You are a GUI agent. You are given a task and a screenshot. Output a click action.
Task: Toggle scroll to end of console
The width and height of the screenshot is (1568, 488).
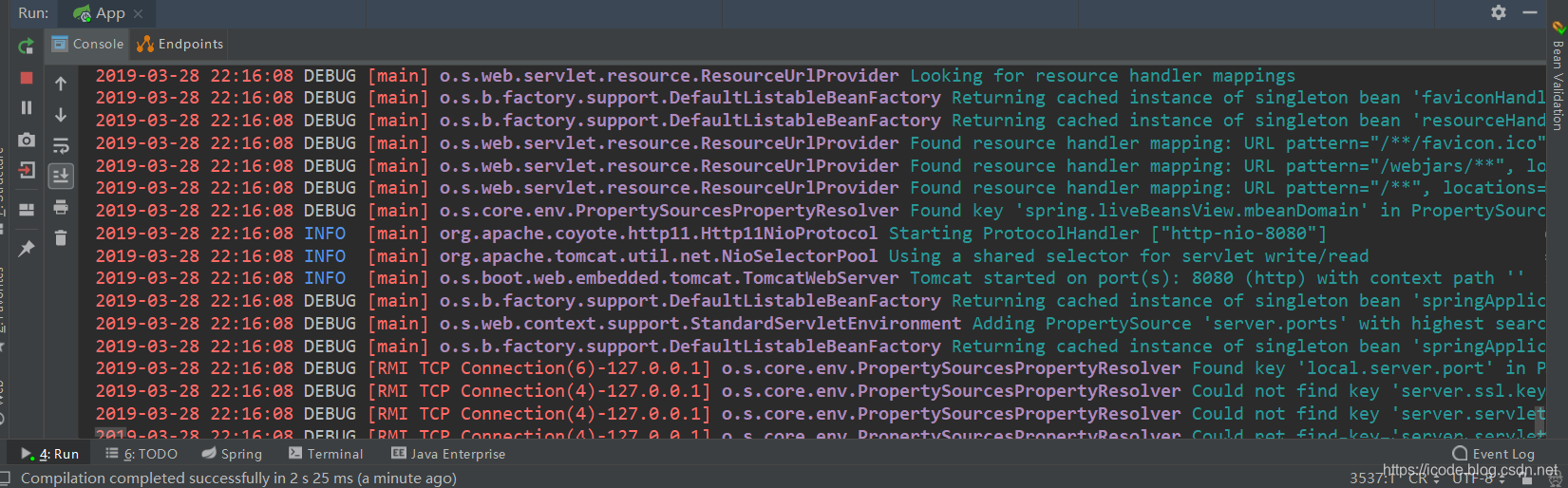point(61,177)
